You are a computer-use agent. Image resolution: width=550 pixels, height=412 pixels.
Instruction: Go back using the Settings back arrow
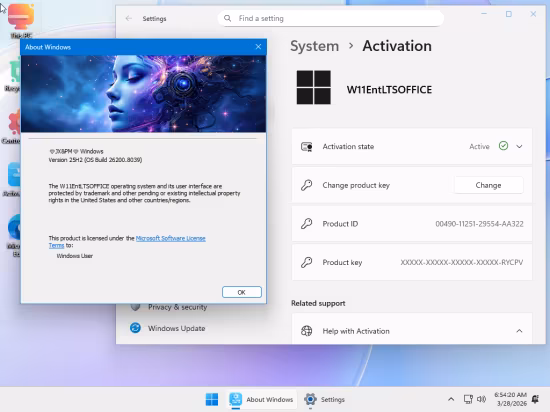[x=129, y=18]
